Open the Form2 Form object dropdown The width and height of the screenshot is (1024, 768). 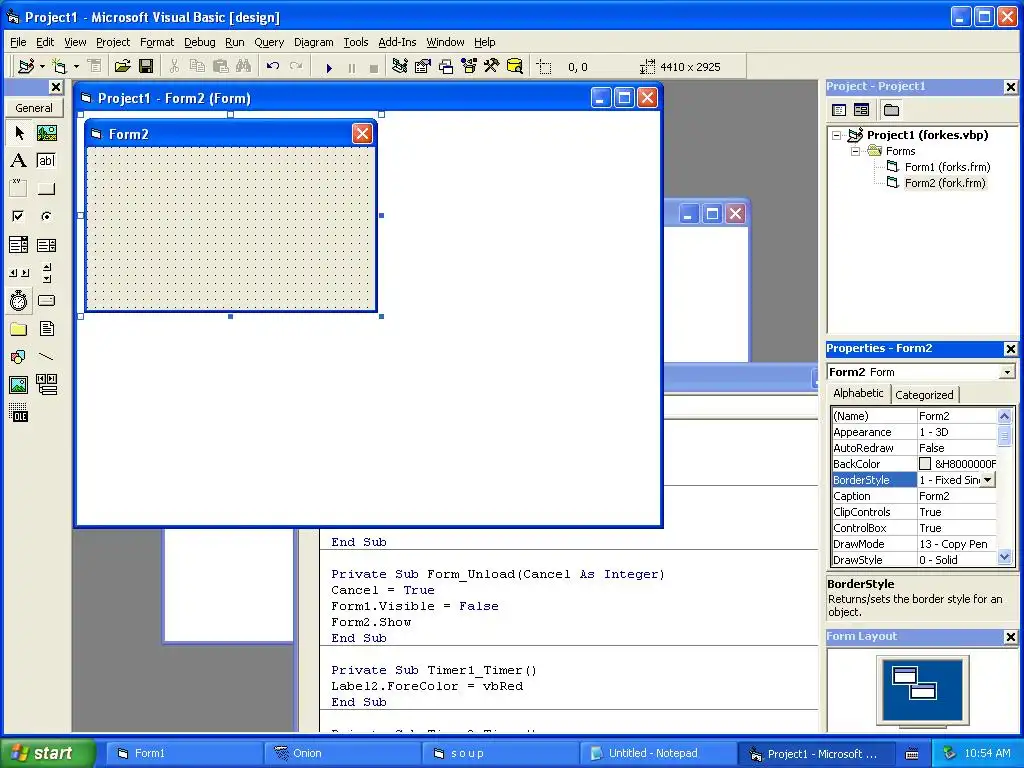[1007, 372]
